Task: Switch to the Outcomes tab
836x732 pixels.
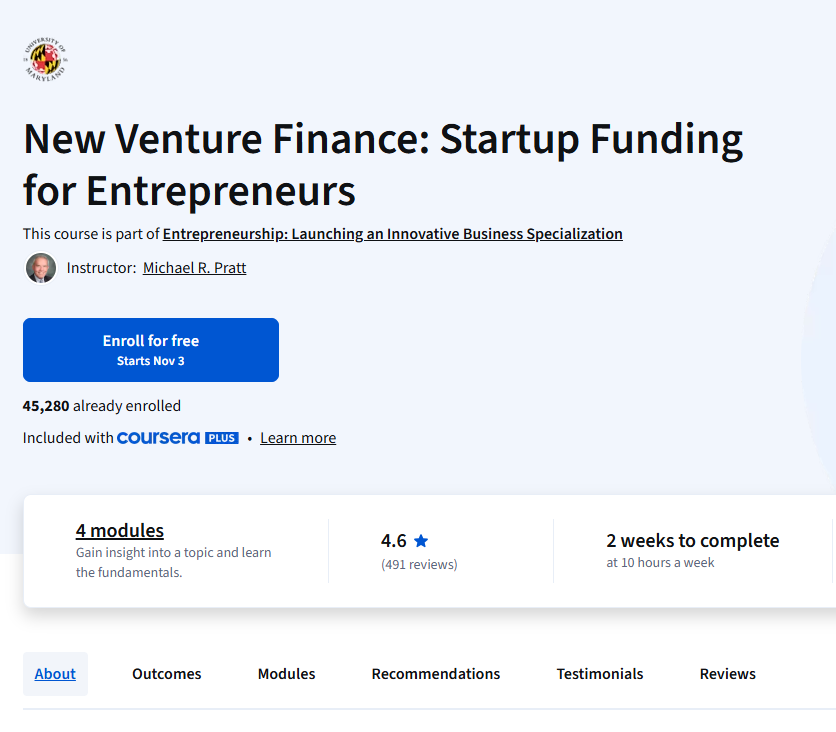Action: point(167,674)
